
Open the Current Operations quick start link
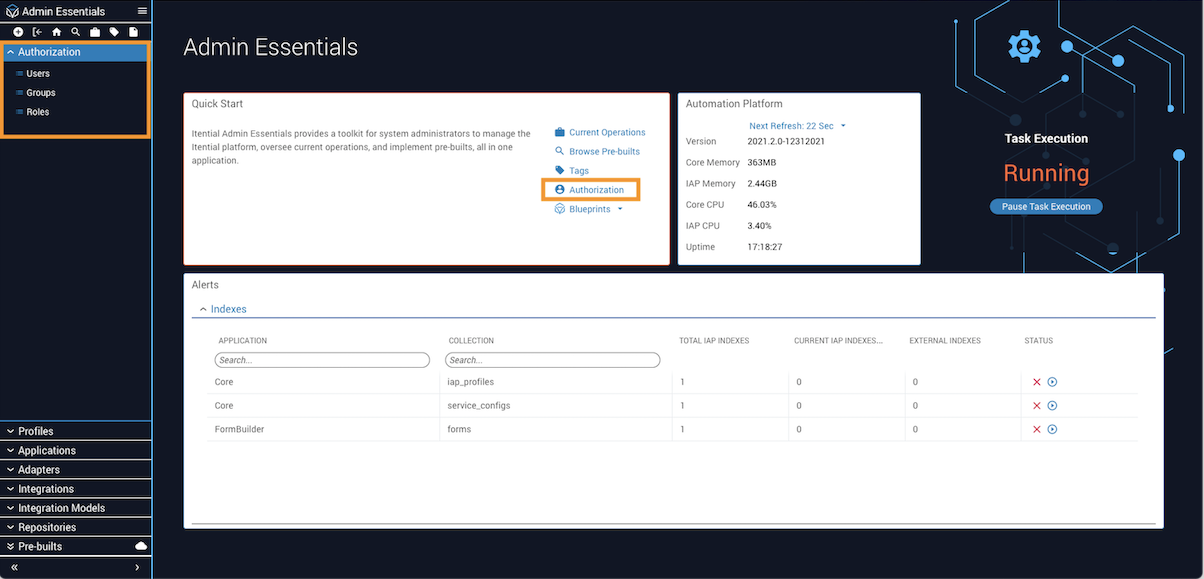[606, 133]
